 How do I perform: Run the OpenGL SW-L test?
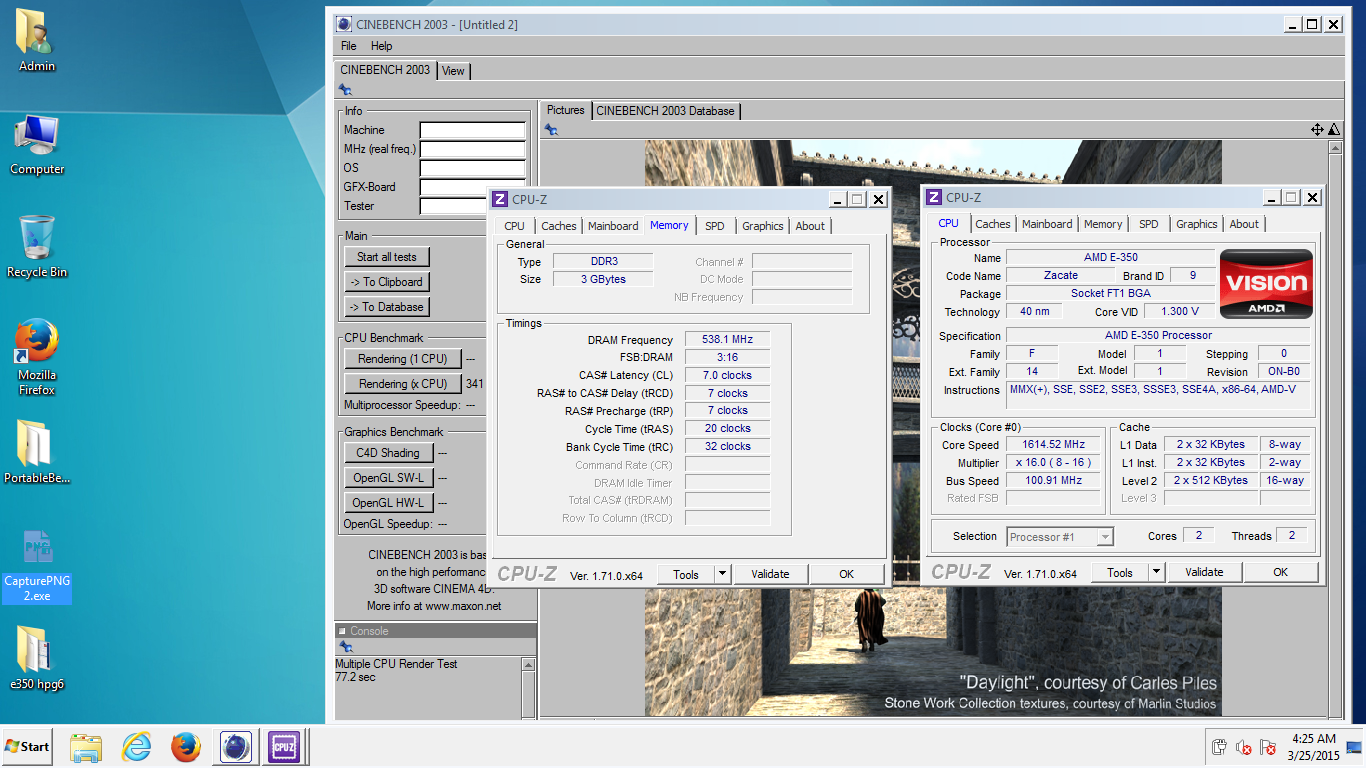[x=388, y=478]
